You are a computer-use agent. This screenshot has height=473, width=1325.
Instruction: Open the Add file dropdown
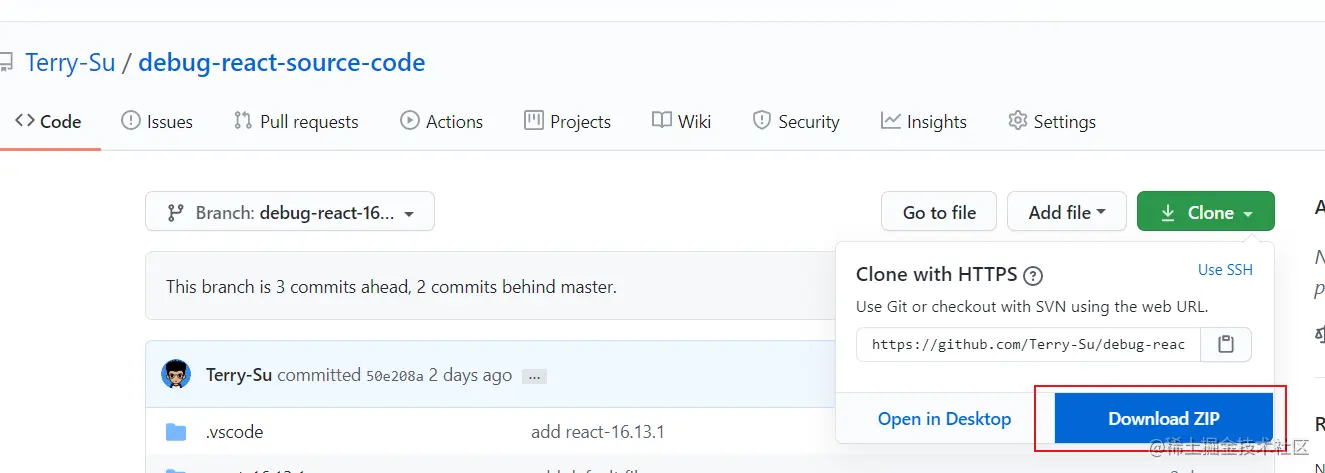pyautogui.click(x=1067, y=212)
